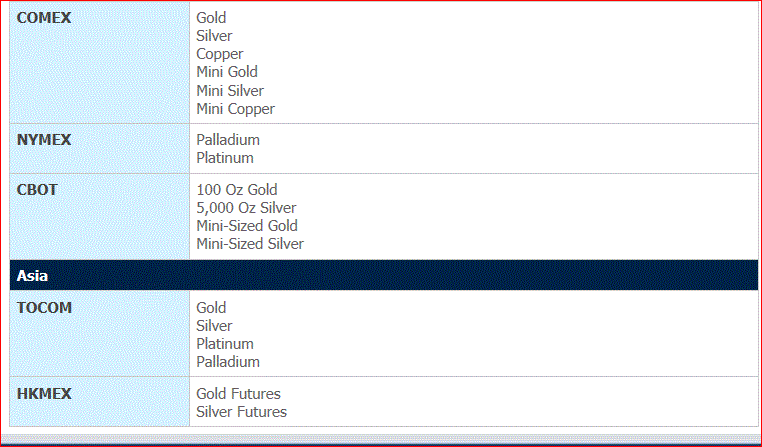
Task: Click the CBOT exchange label
Action: pyautogui.click(x=37, y=190)
